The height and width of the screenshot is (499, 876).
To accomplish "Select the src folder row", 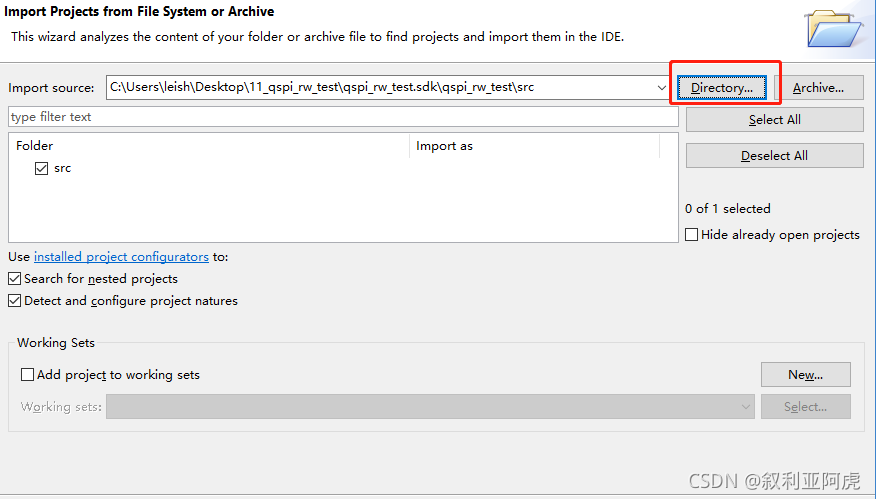I will (x=63, y=168).
